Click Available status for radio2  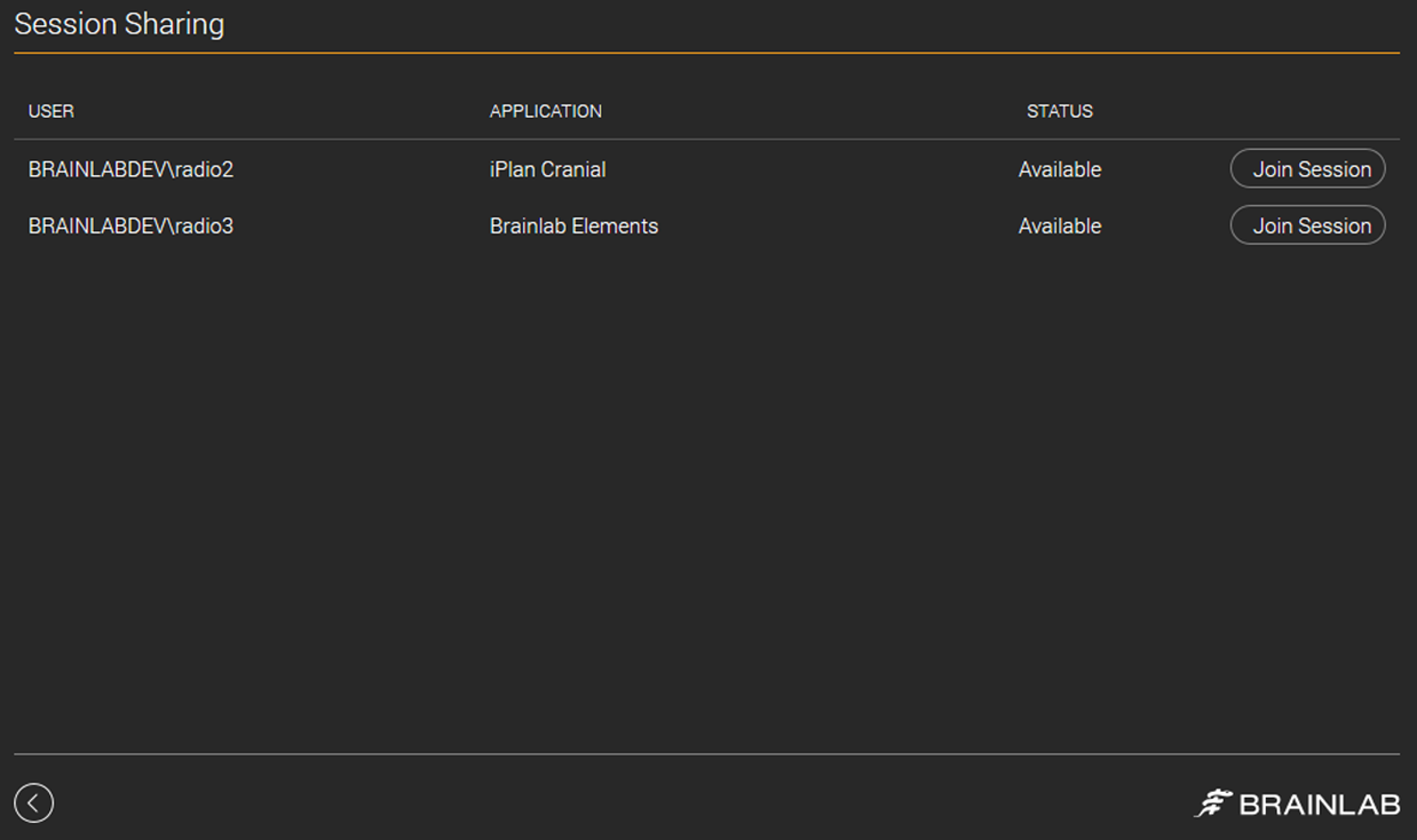click(x=1060, y=170)
